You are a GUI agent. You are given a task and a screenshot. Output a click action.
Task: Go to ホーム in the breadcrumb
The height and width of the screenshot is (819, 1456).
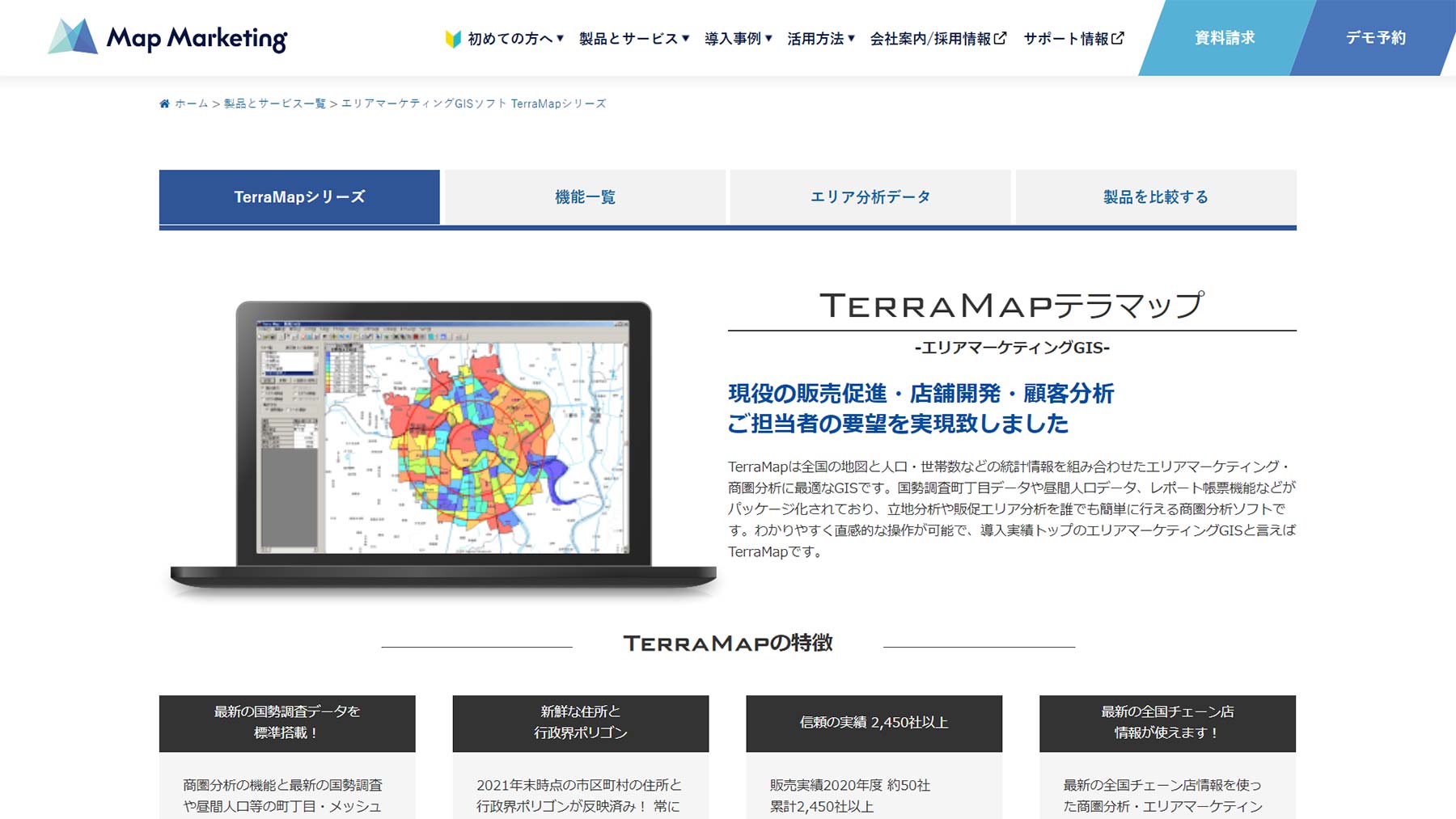192,103
